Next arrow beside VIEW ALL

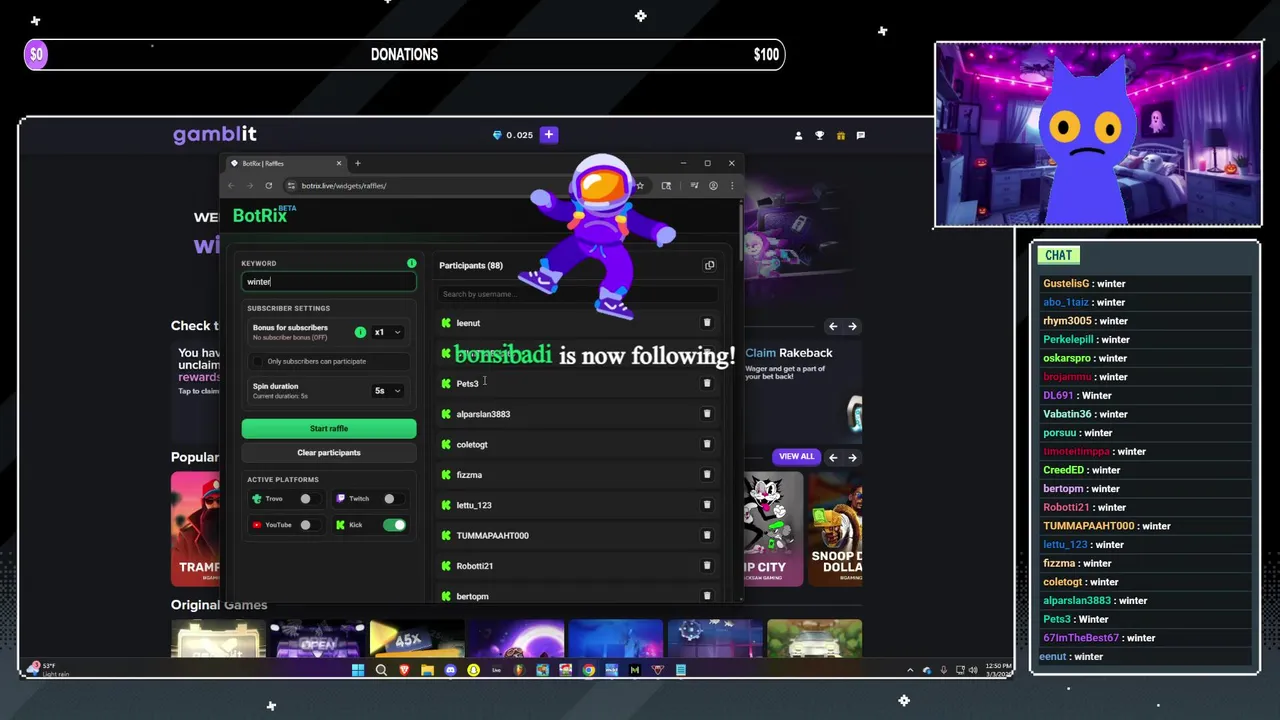[852, 457]
